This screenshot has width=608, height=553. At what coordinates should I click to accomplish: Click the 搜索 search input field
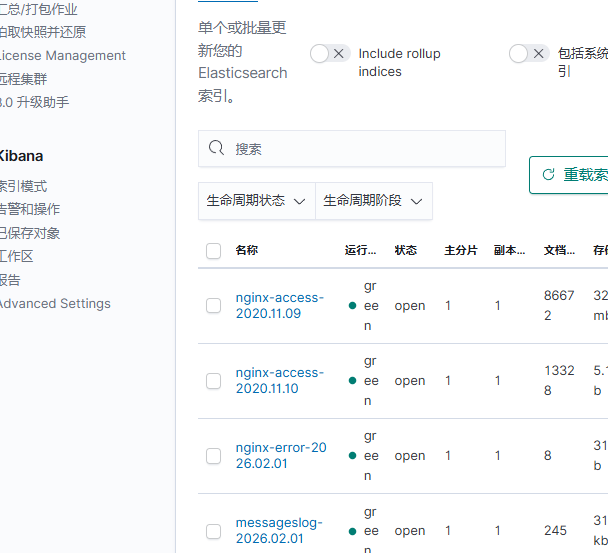click(x=352, y=149)
